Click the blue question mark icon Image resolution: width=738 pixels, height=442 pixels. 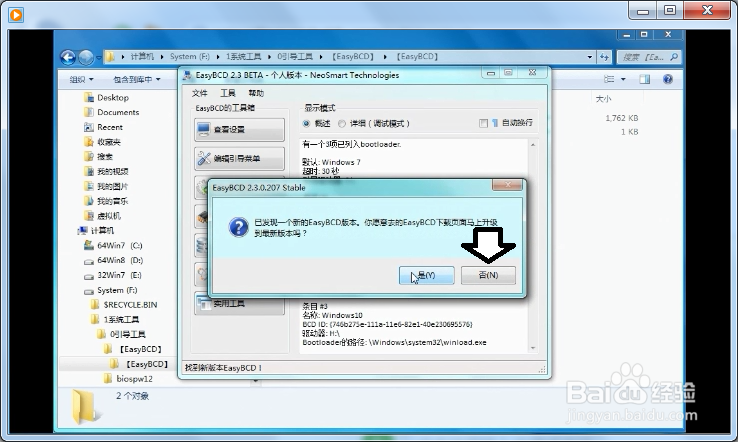[x=238, y=227]
